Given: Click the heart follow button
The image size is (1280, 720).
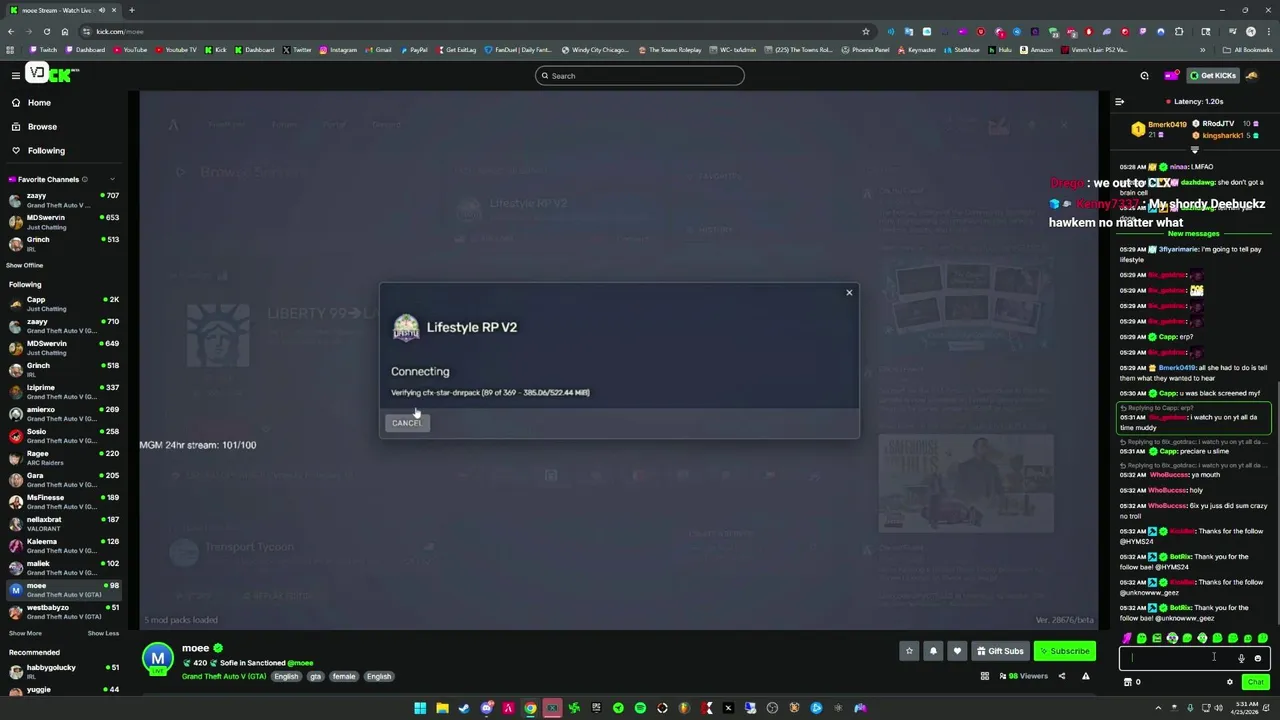Looking at the screenshot, I should [957, 651].
